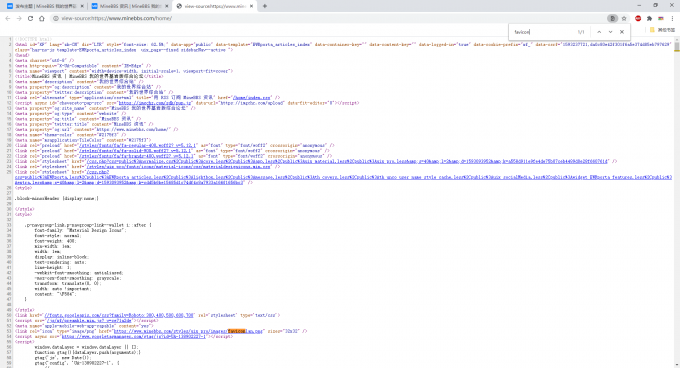Select the view-source tab

coord(214,6)
